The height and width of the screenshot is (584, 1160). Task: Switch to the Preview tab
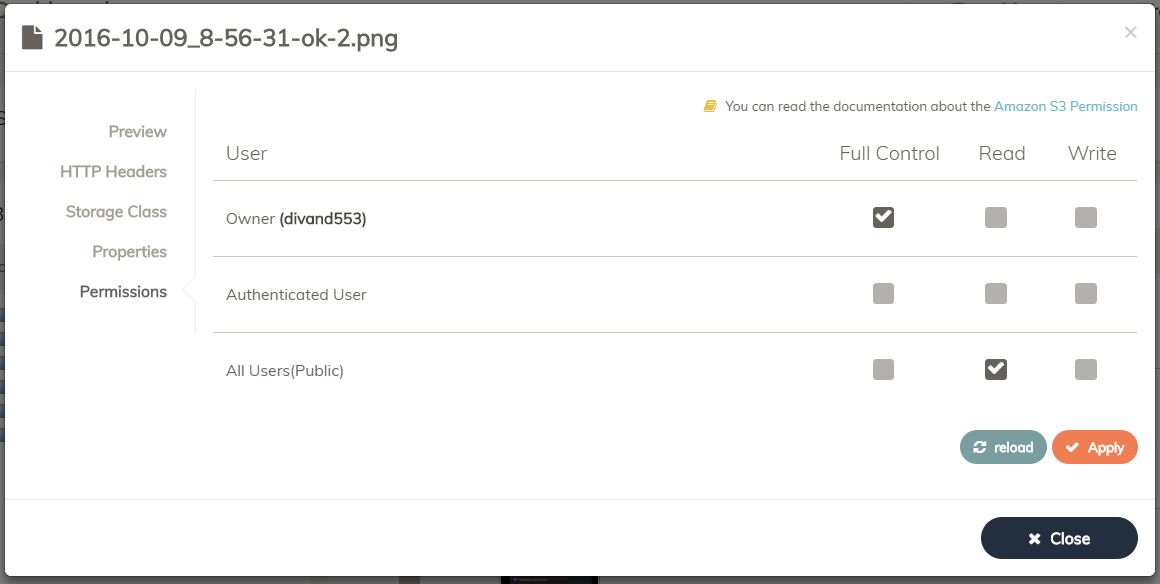click(138, 132)
